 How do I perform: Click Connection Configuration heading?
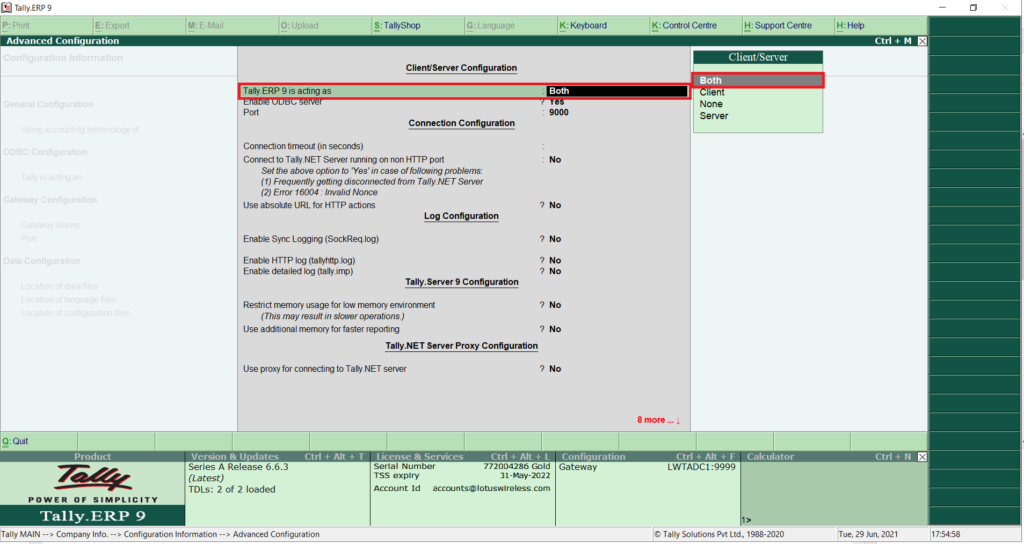coord(462,123)
